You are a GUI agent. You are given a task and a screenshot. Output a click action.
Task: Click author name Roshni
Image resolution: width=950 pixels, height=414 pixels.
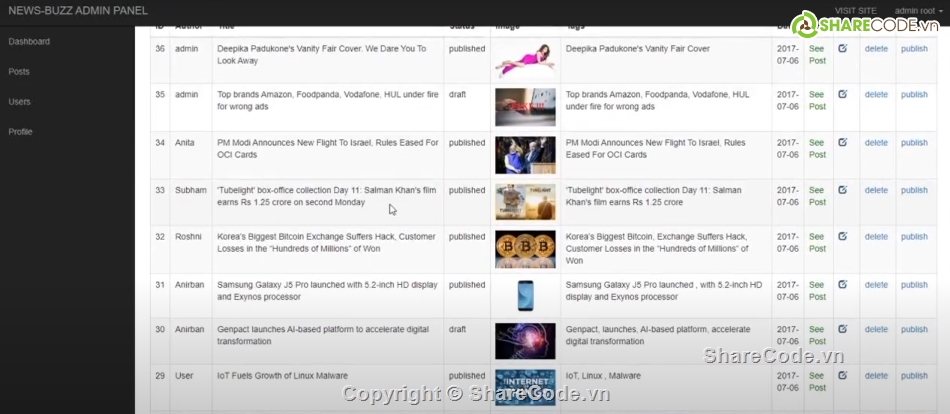tap(188, 237)
